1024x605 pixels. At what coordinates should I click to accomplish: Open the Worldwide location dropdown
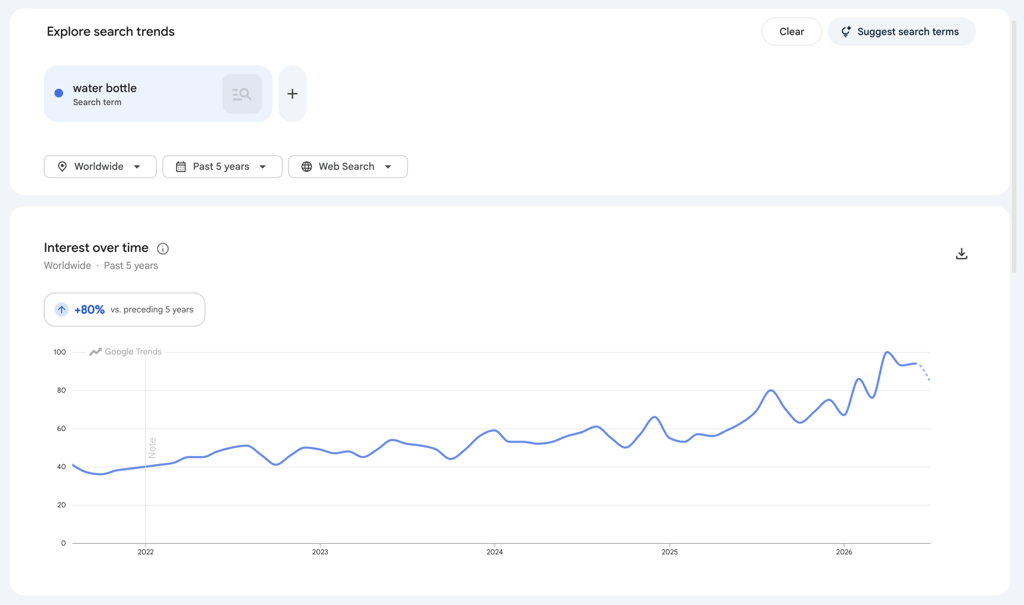[100, 167]
